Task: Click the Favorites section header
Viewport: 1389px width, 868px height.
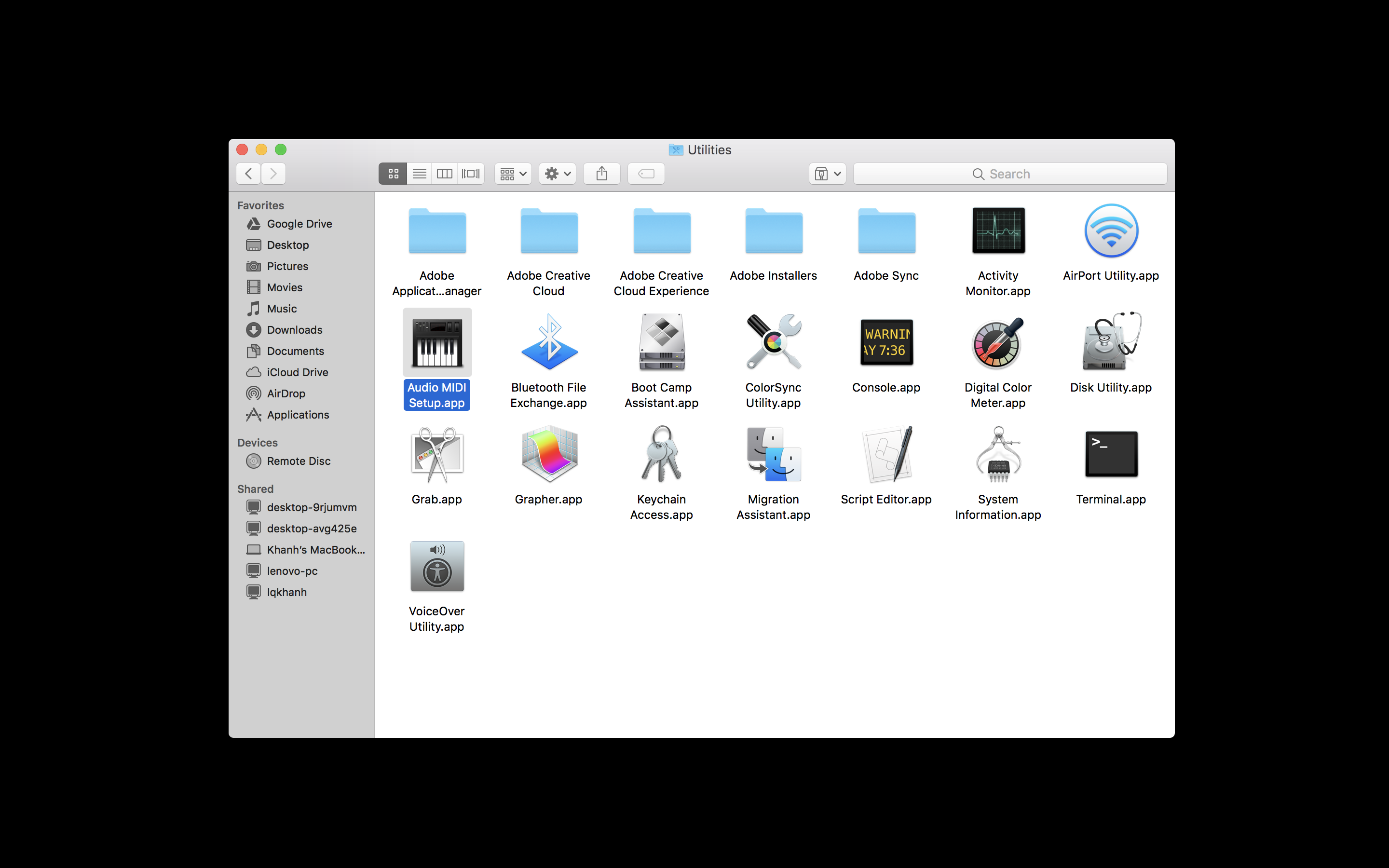Action: coord(260,205)
